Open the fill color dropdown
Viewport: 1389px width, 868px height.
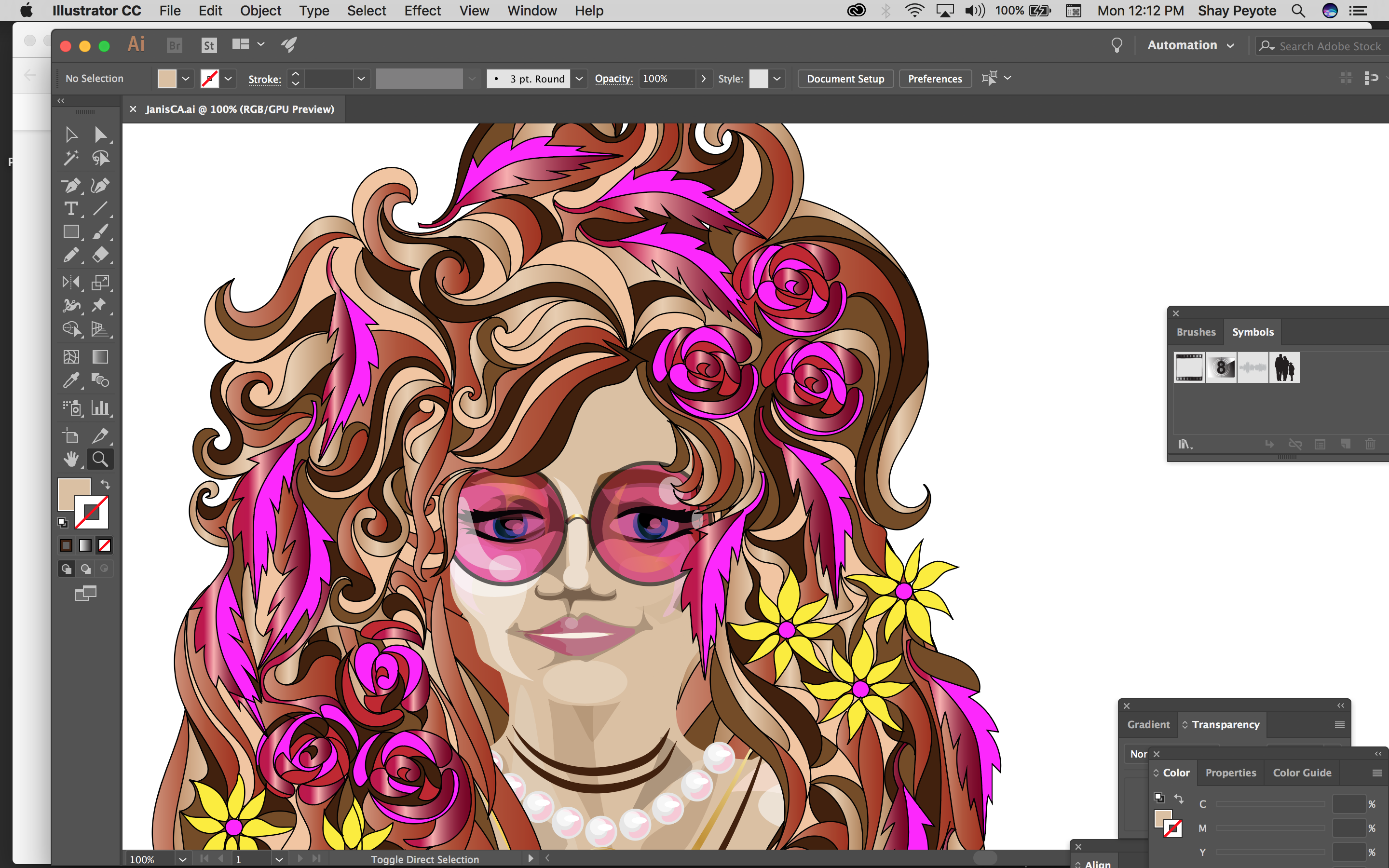click(x=185, y=79)
